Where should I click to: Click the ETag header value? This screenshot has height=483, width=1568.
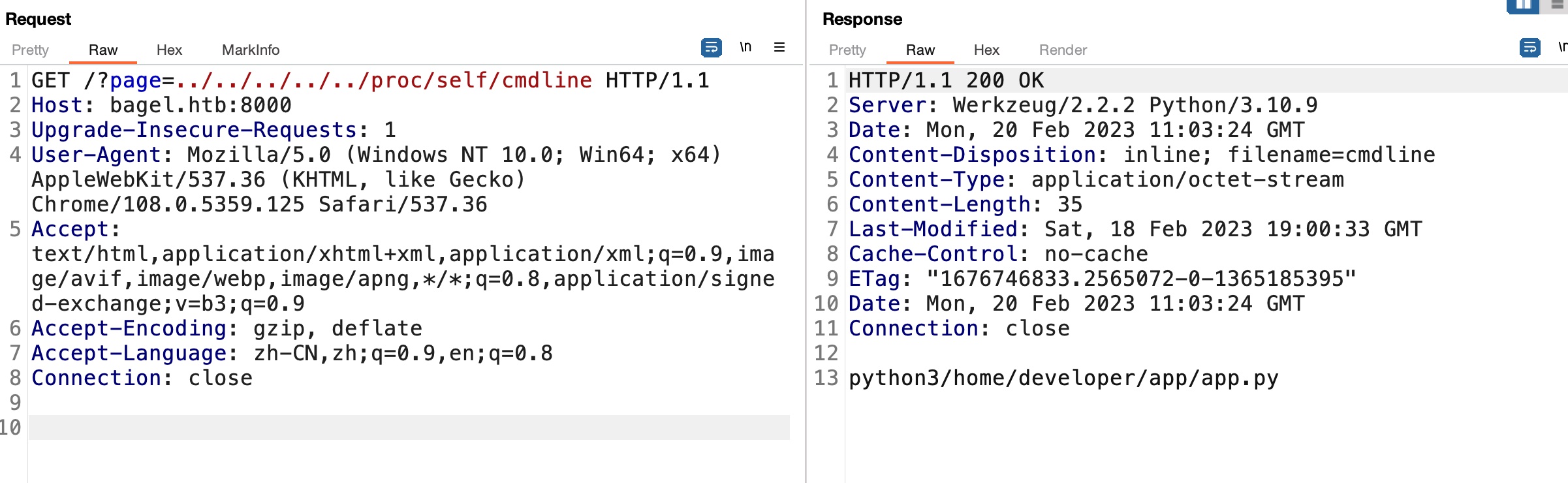pos(1142,279)
